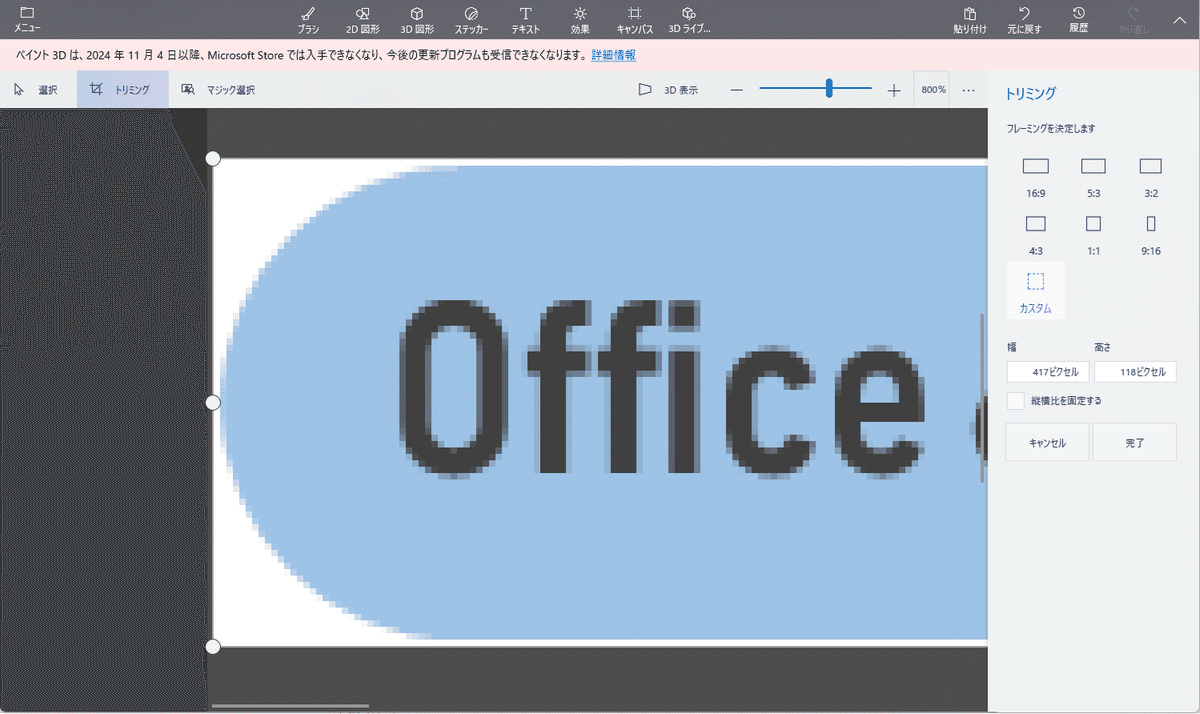Open the ステッカー stickers tool
This screenshot has width=1200, height=714.
click(471, 19)
